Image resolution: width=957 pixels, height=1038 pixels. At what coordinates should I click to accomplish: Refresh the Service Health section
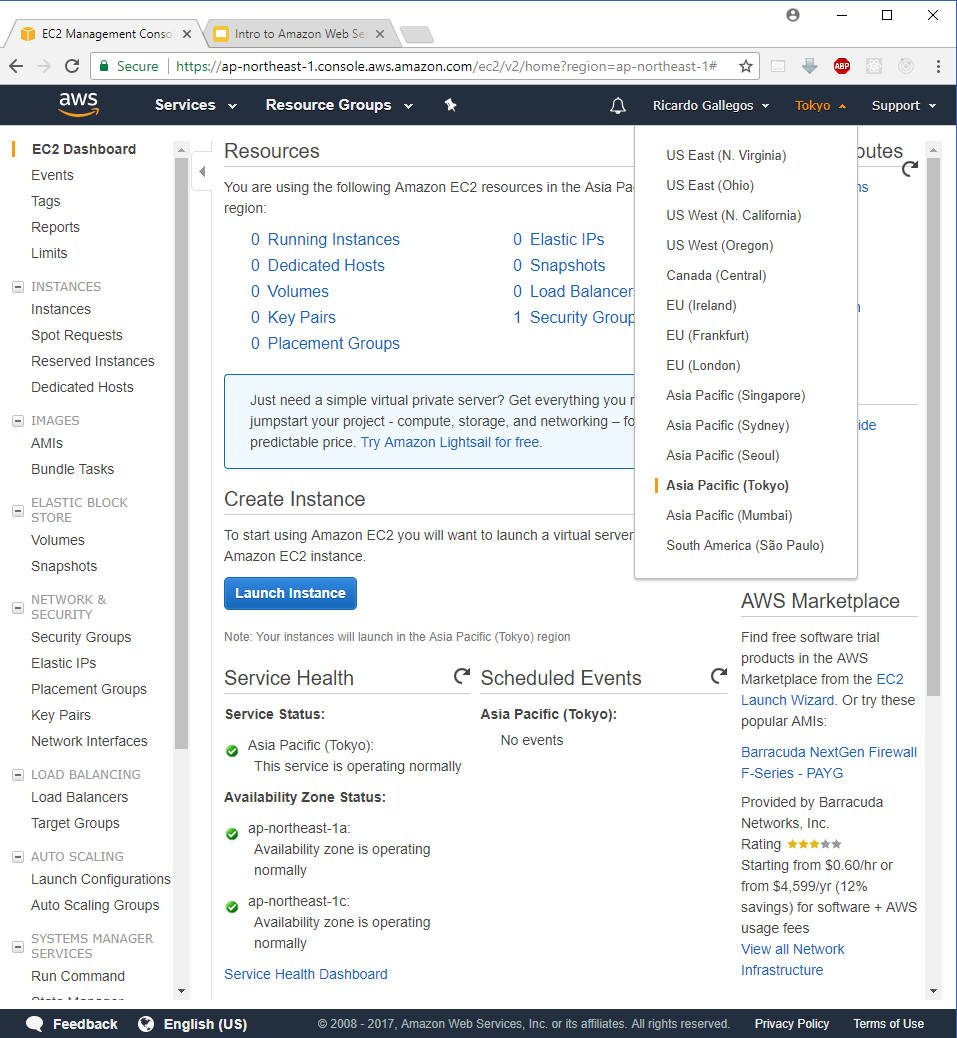pyautogui.click(x=461, y=677)
